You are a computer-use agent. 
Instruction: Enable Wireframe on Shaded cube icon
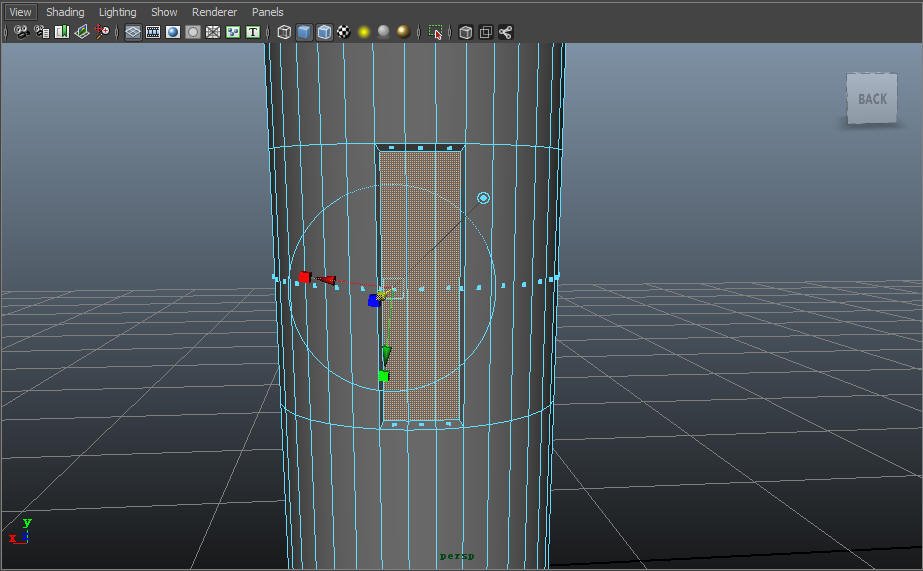coord(324,32)
